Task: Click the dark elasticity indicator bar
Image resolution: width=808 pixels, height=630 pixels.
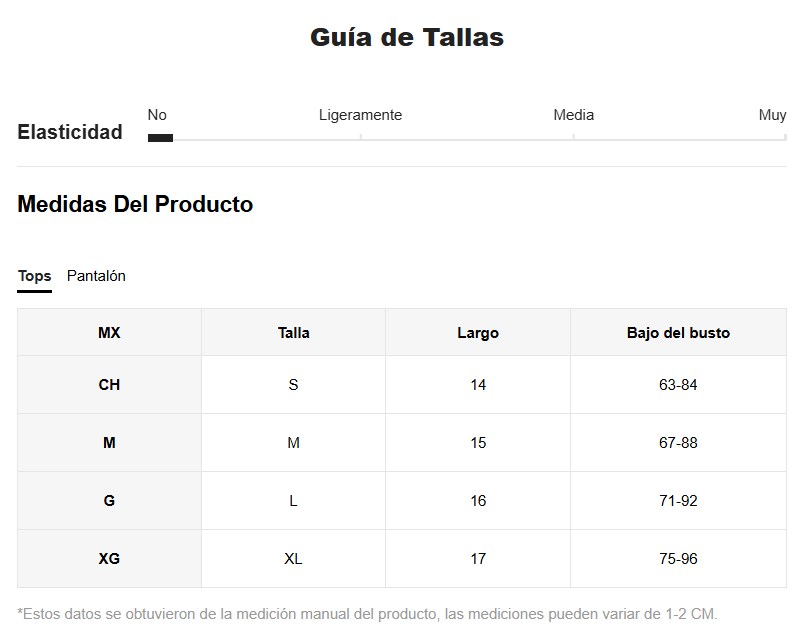Action: pos(160,138)
